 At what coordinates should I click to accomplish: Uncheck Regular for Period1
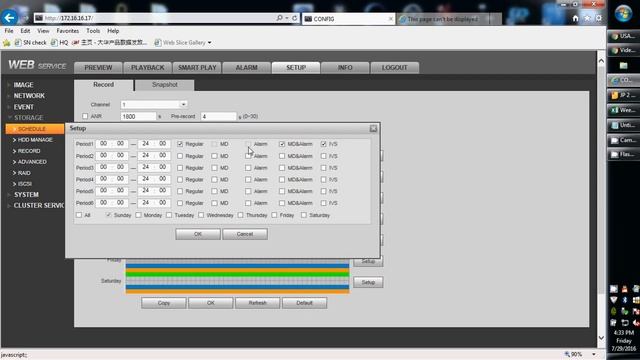point(180,144)
